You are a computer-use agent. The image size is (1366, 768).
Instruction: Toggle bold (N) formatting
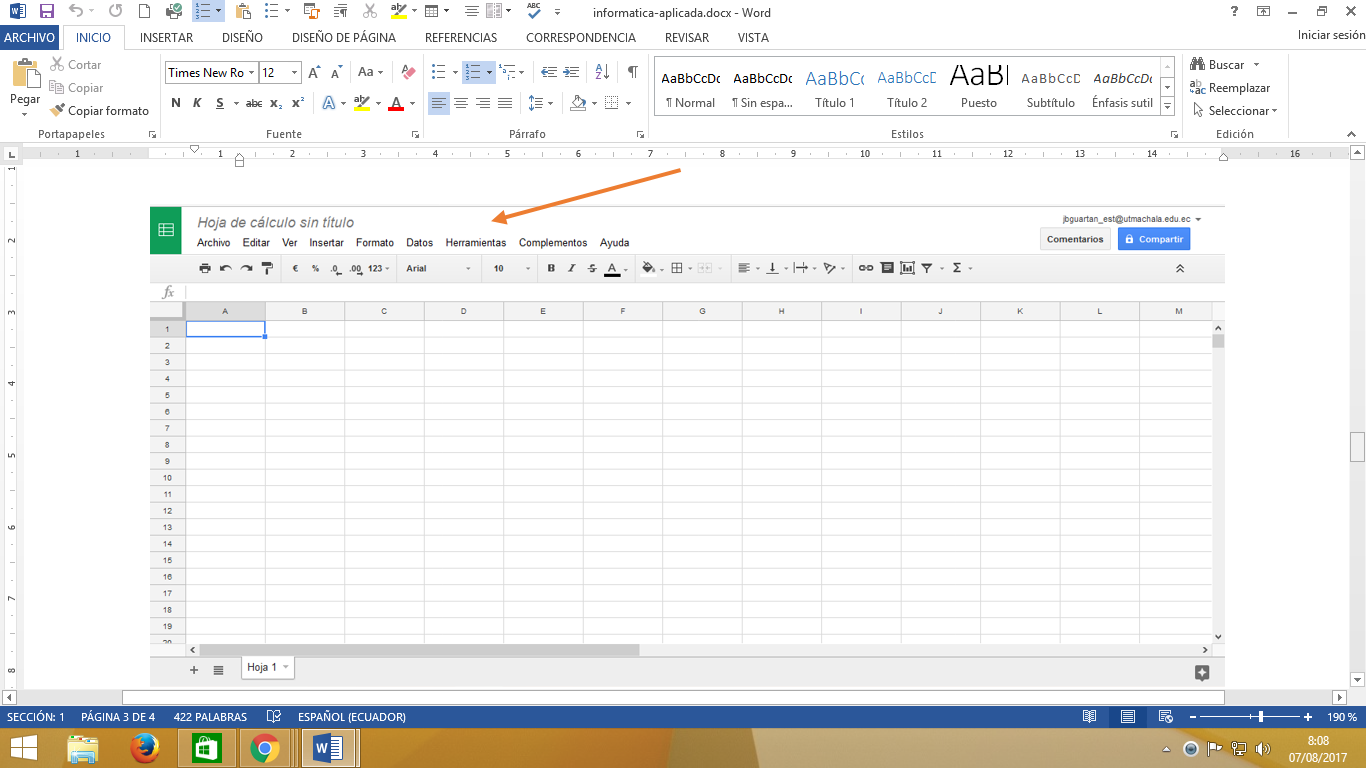click(x=176, y=103)
